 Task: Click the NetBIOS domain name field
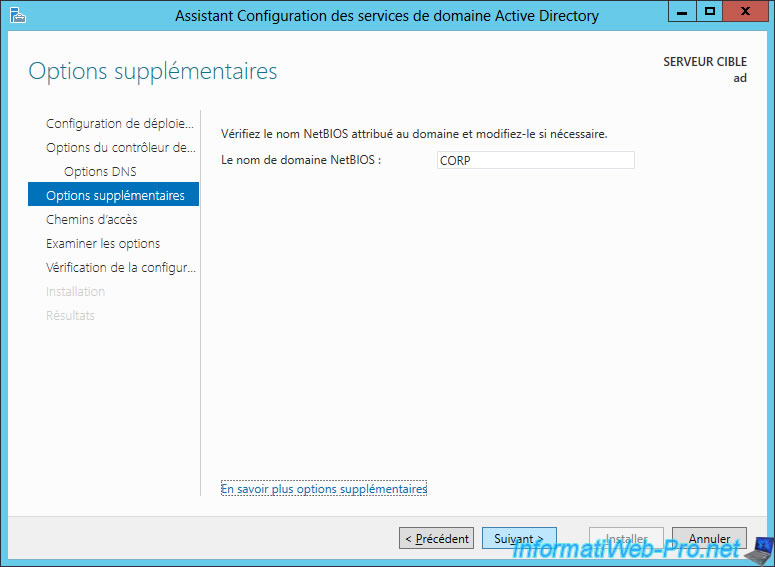(x=535, y=160)
